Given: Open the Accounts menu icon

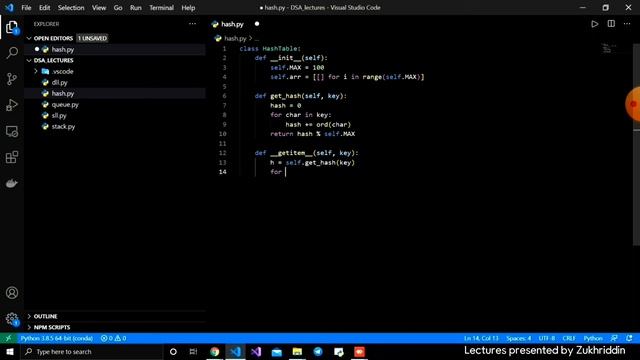Looking at the screenshot, I should [12, 293].
